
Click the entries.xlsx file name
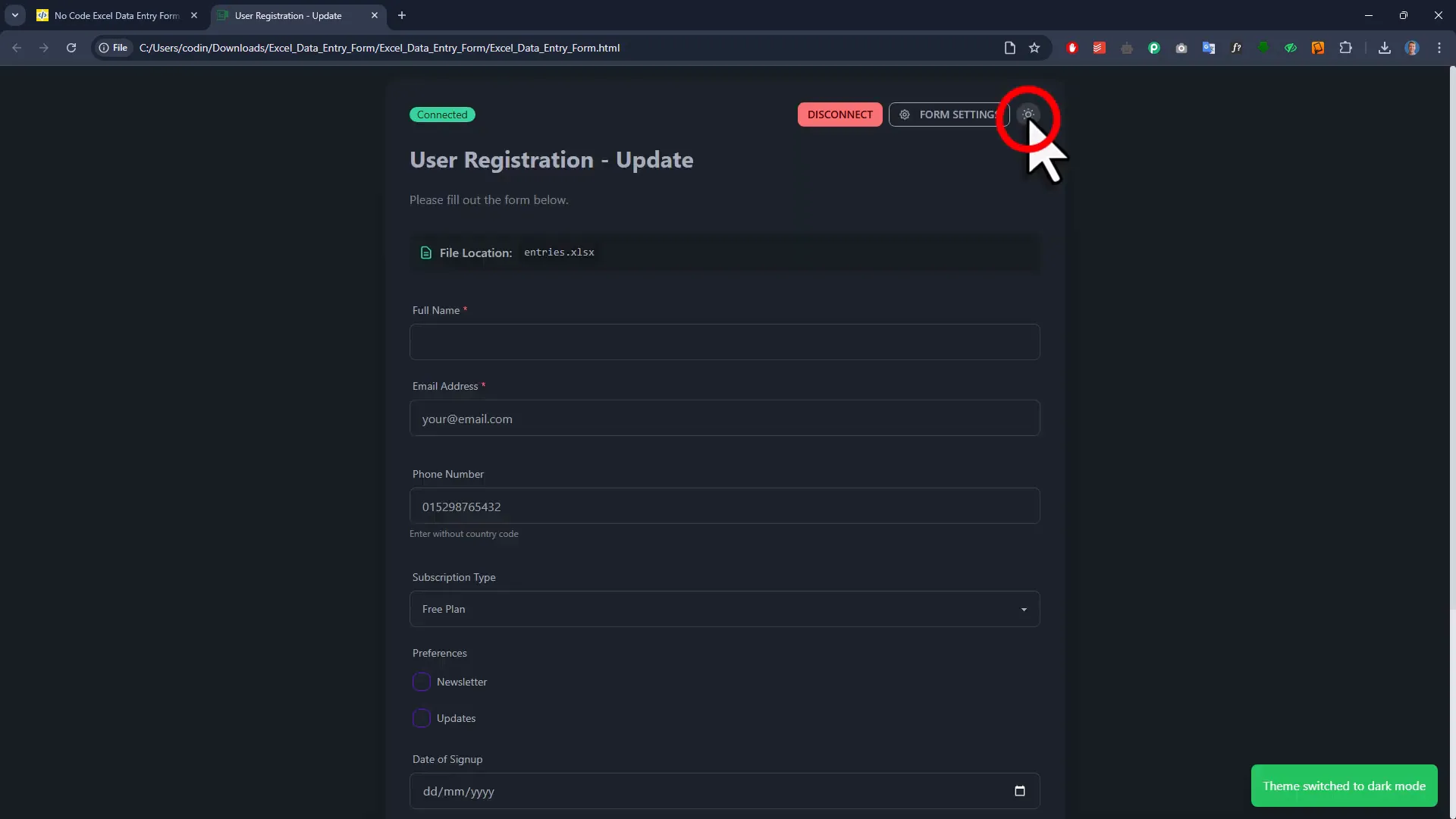tap(559, 253)
